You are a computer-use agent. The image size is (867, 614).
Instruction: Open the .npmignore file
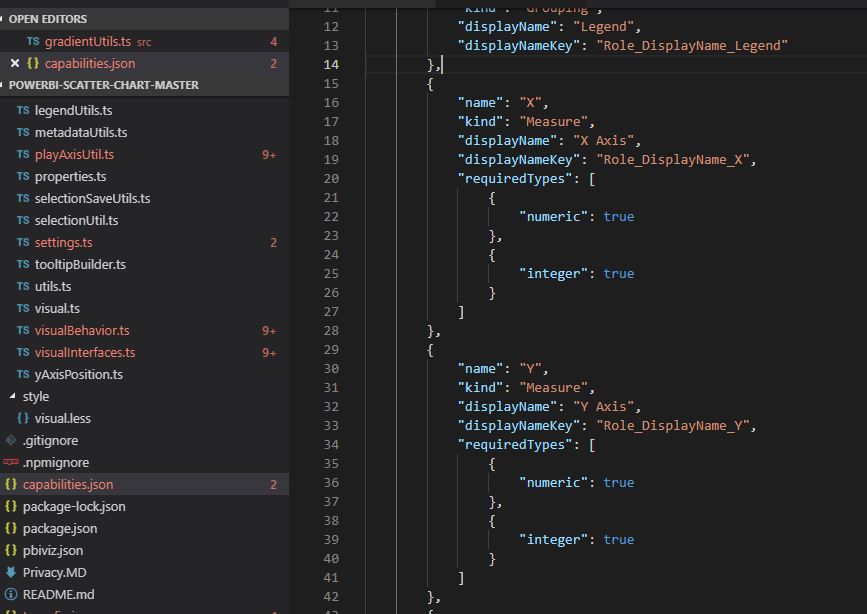tap(144, 462)
